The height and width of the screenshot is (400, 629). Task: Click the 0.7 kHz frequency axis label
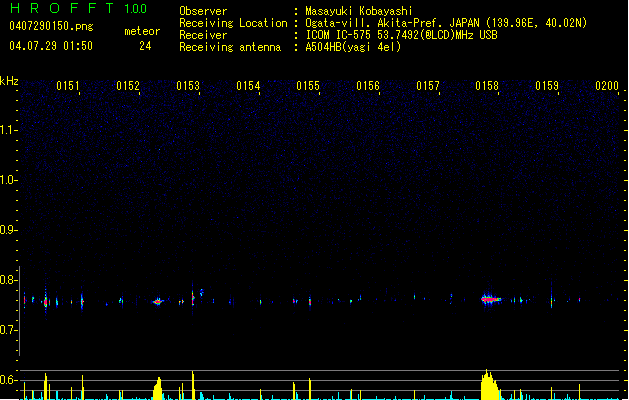(x=8, y=330)
